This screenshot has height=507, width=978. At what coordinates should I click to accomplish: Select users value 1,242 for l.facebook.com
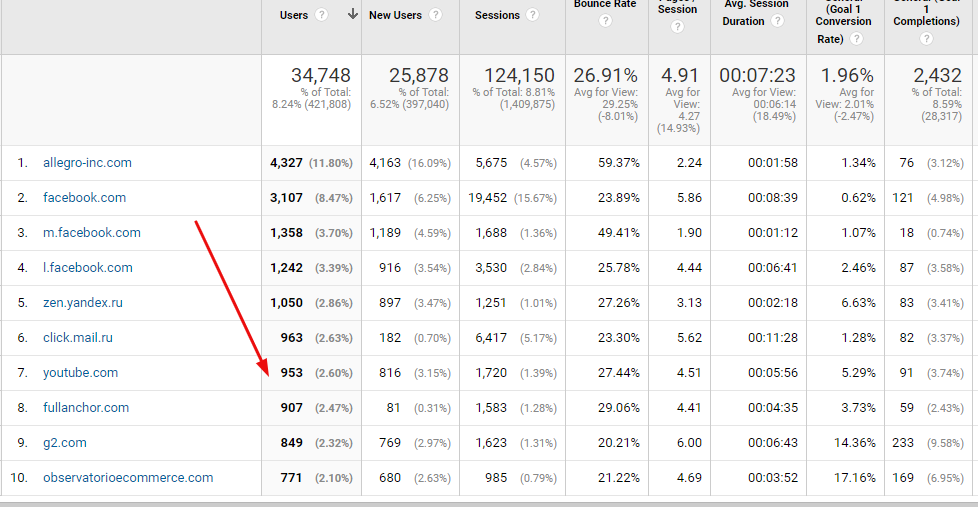(286, 268)
